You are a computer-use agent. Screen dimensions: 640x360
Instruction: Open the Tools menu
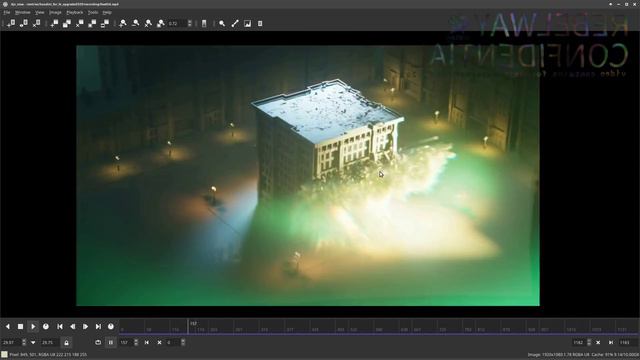[93, 12]
